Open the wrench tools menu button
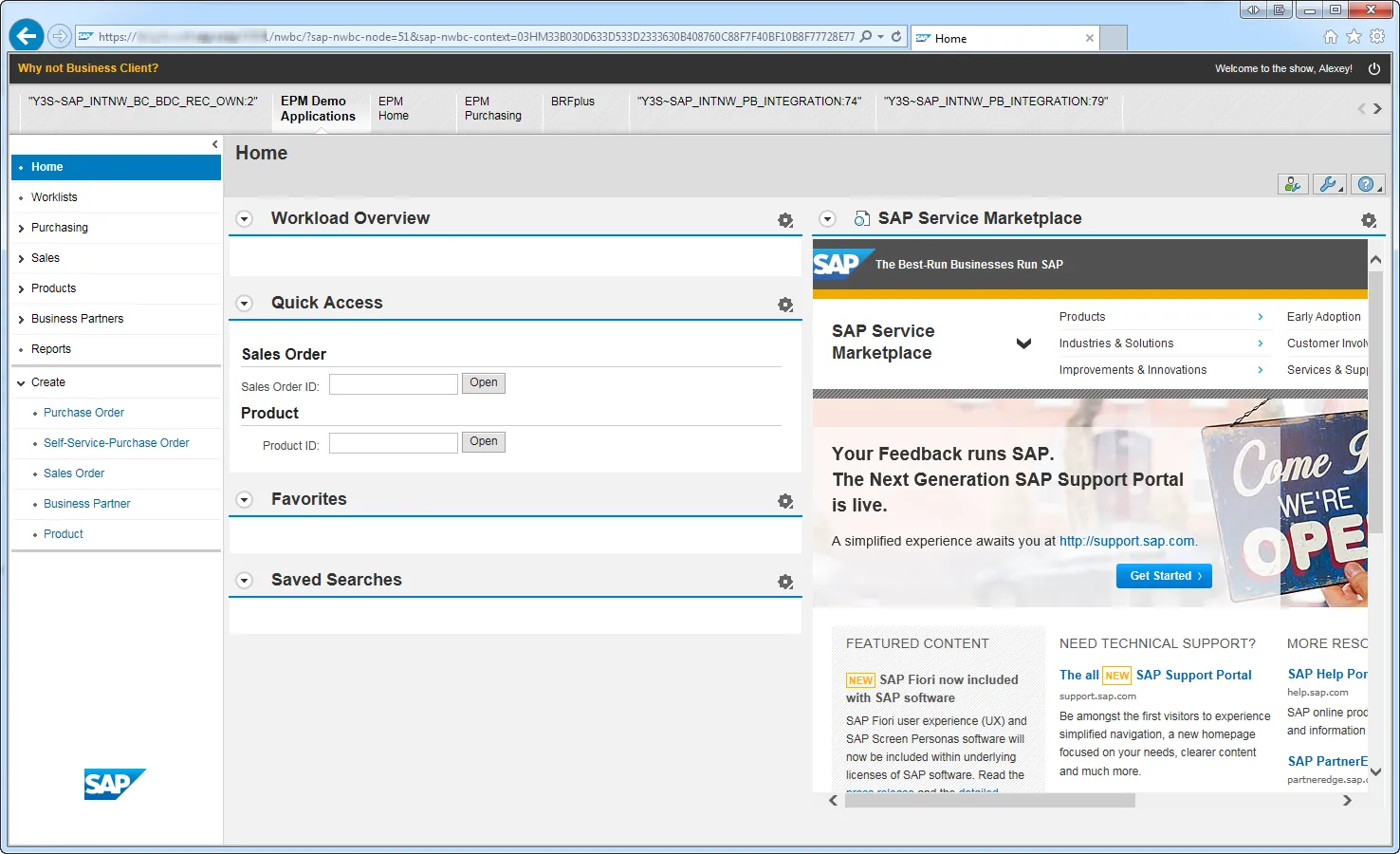This screenshot has height=854, width=1400. pyautogui.click(x=1328, y=185)
